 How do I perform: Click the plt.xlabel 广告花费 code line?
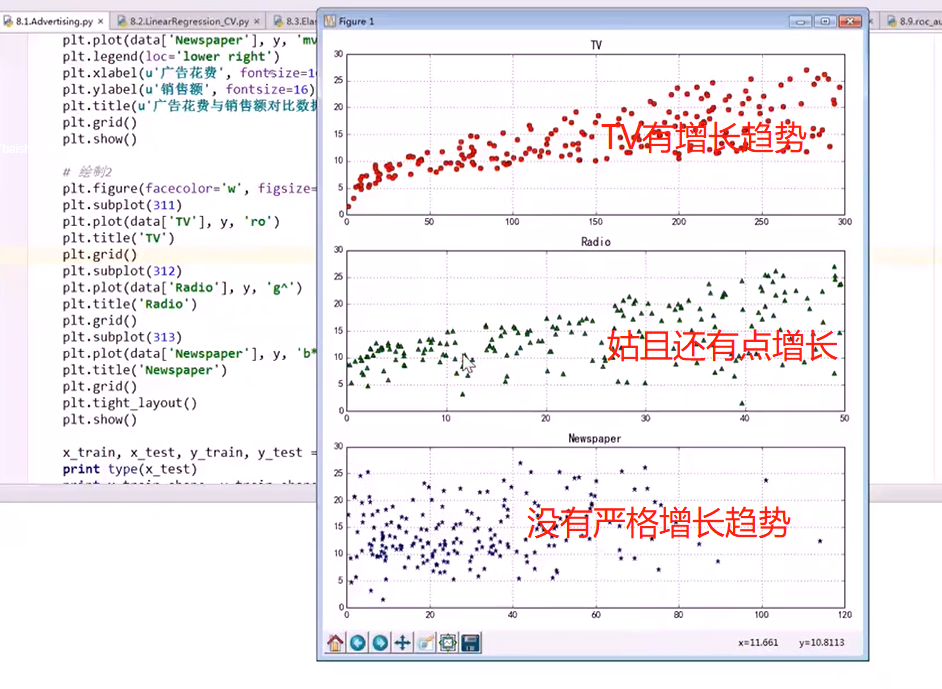click(189, 73)
